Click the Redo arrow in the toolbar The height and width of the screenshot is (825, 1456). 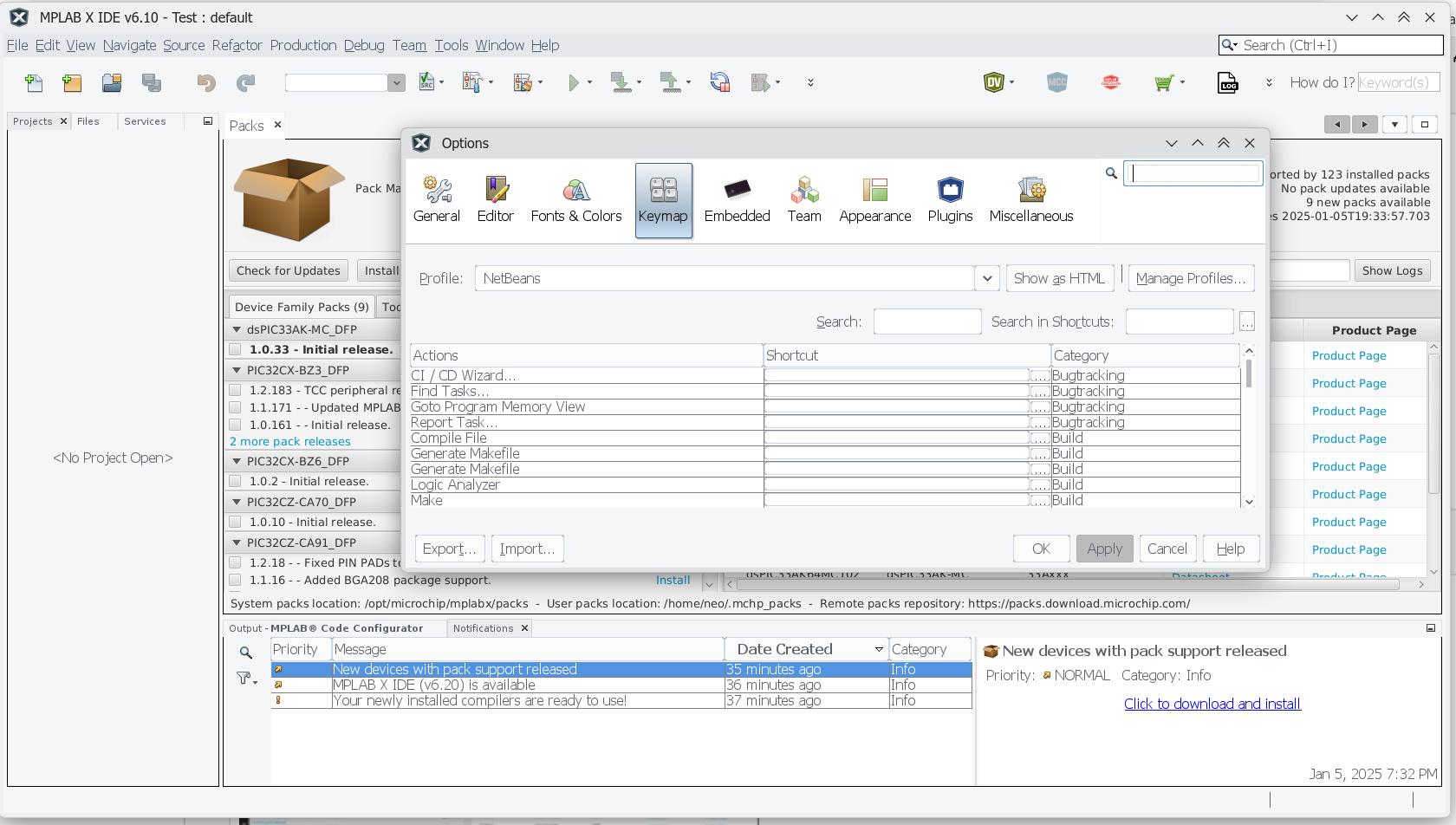pyautogui.click(x=245, y=82)
